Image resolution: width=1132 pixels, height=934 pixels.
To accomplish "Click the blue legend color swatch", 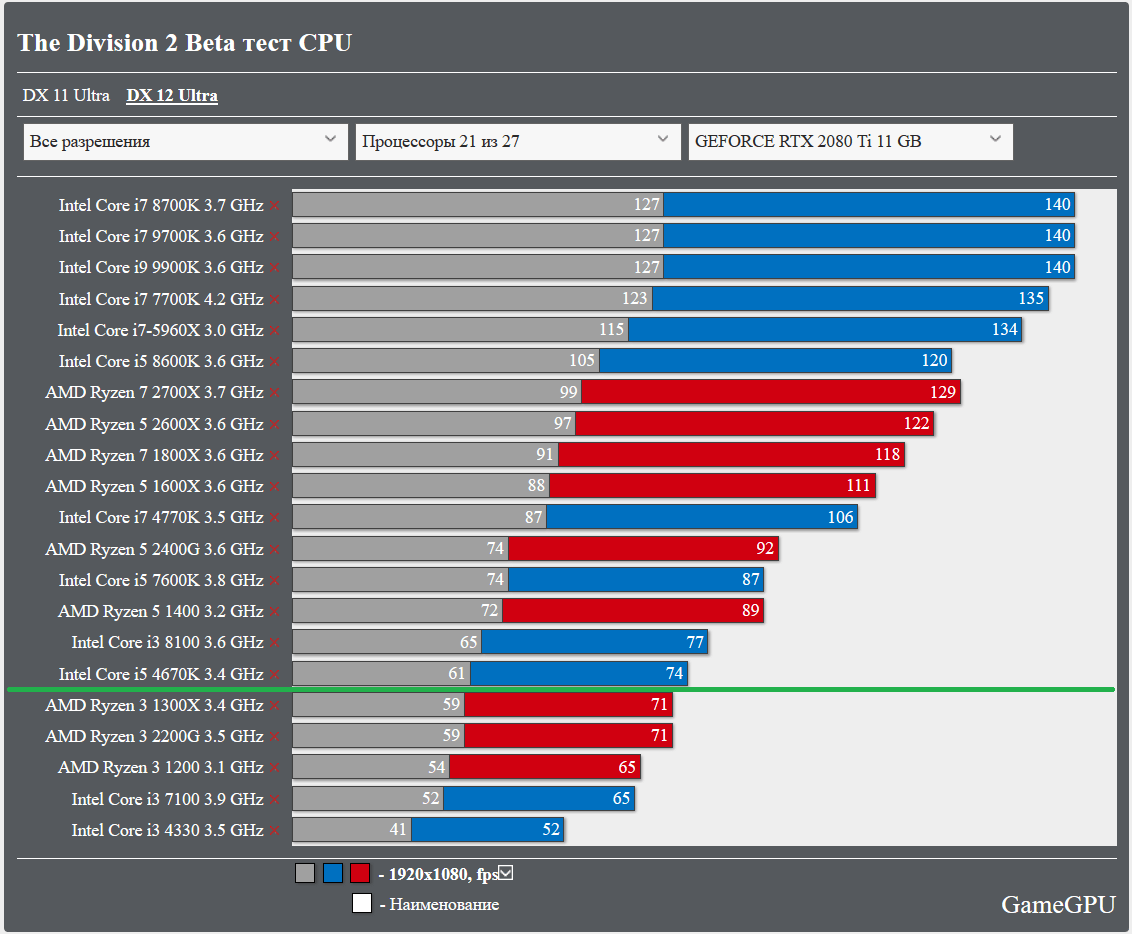I will coord(333,873).
